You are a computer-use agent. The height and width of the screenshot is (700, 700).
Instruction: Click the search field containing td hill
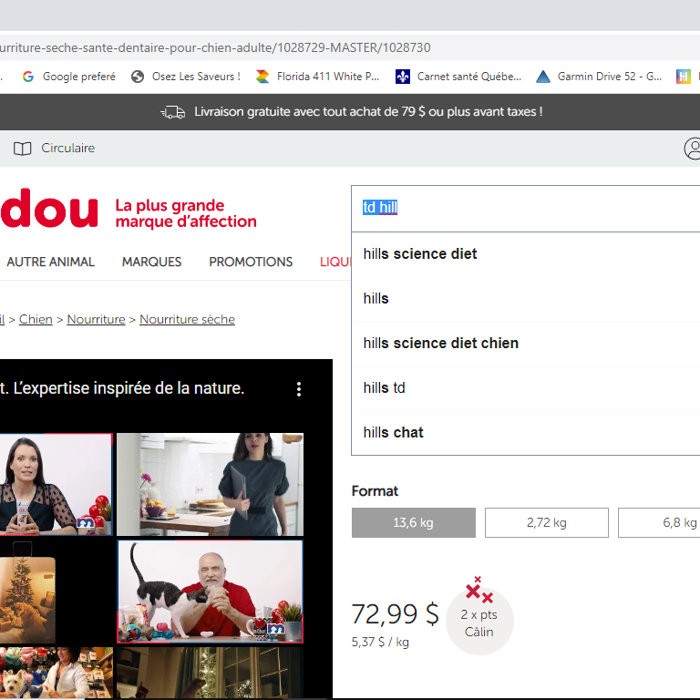pyautogui.click(x=525, y=208)
